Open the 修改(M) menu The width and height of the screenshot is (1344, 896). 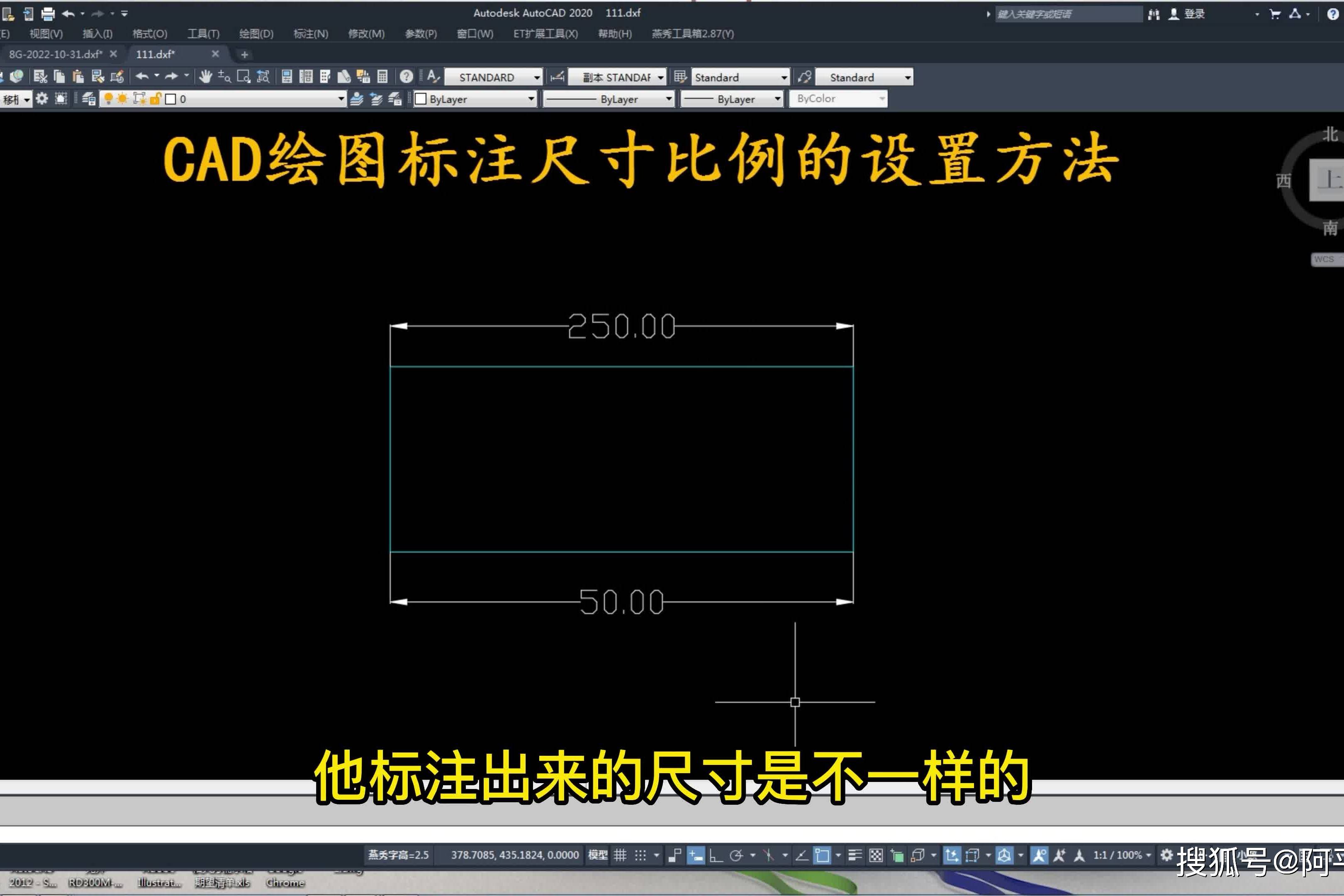[366, 34]
